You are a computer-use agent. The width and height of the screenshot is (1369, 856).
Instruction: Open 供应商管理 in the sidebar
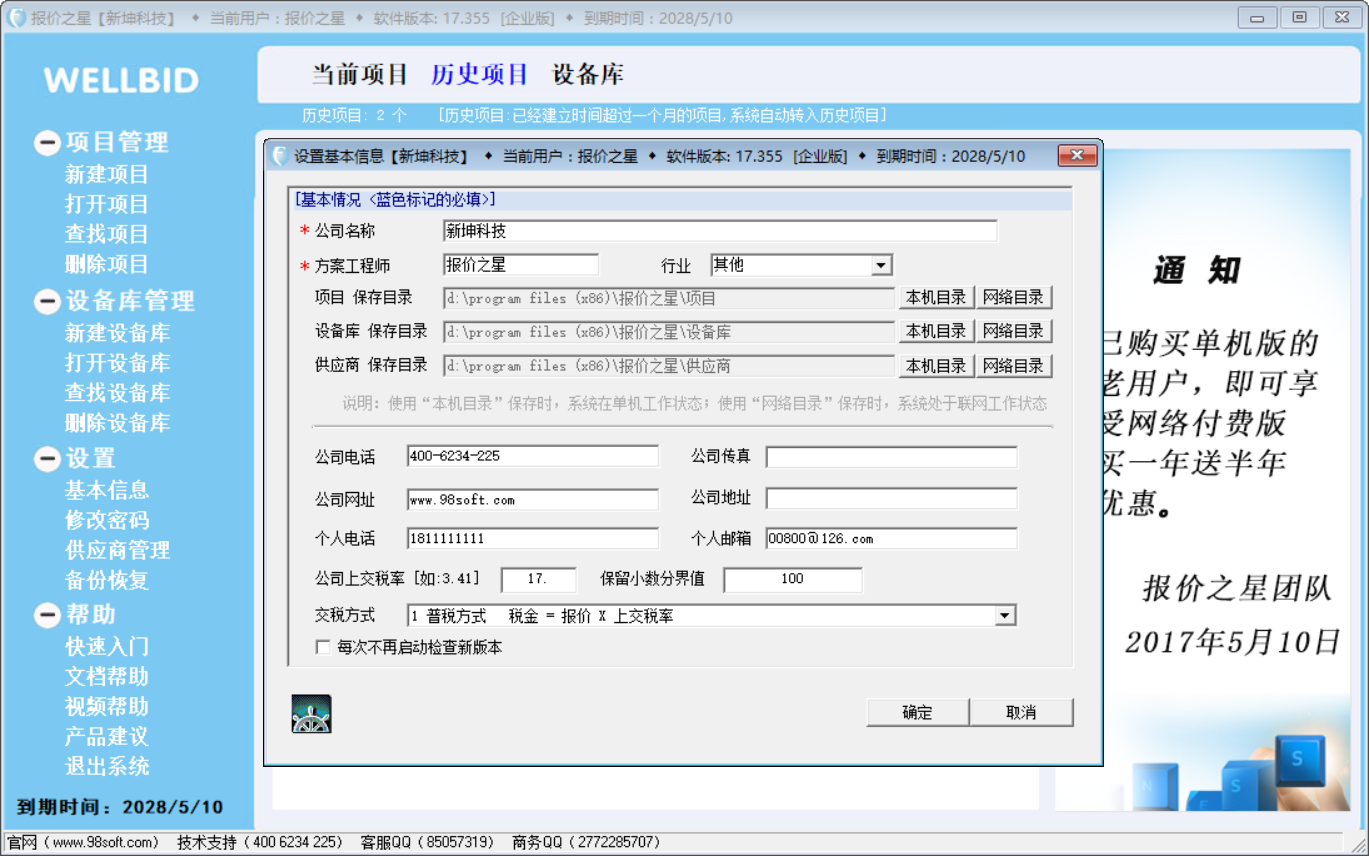click(x=118, y=550)
